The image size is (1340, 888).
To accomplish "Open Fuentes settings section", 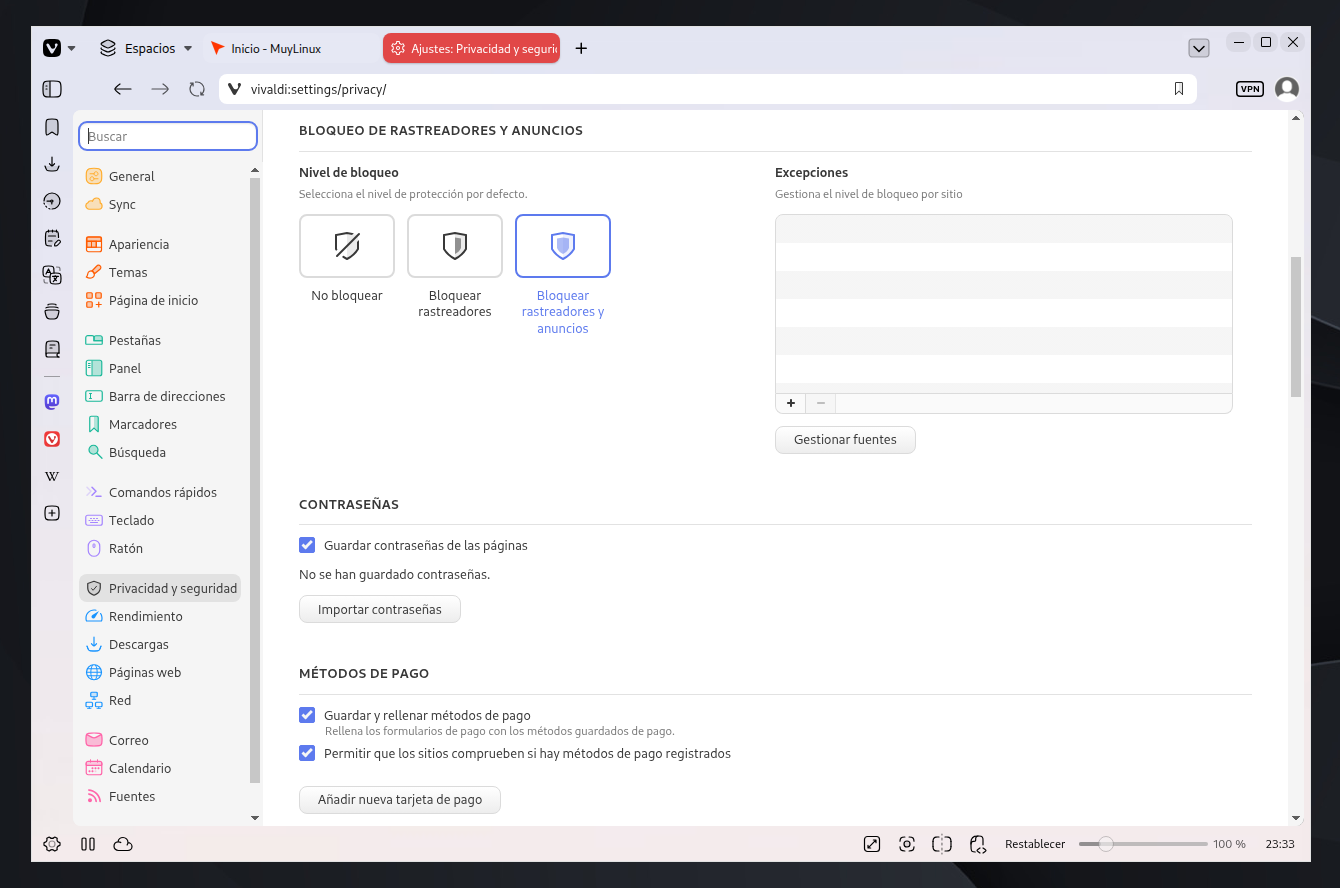I will coord(160,796).
